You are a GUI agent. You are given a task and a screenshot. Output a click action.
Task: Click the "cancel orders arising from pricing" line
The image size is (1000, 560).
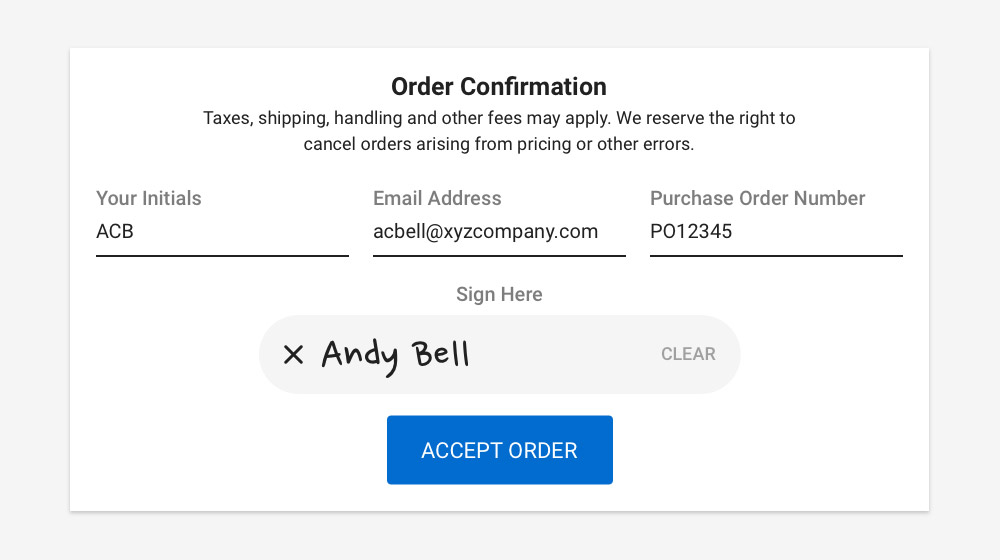tap(498, 144)
